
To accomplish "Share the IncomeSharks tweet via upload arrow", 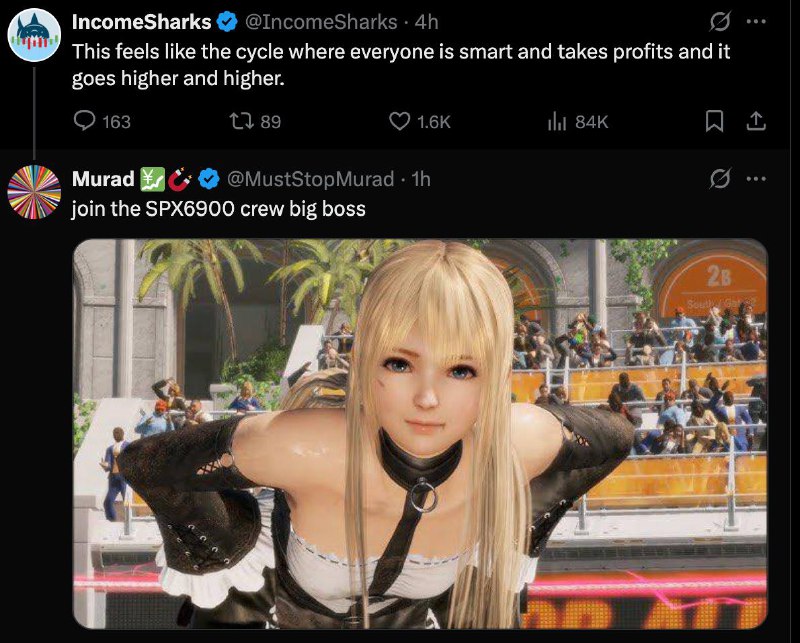I will coord(756,121).
